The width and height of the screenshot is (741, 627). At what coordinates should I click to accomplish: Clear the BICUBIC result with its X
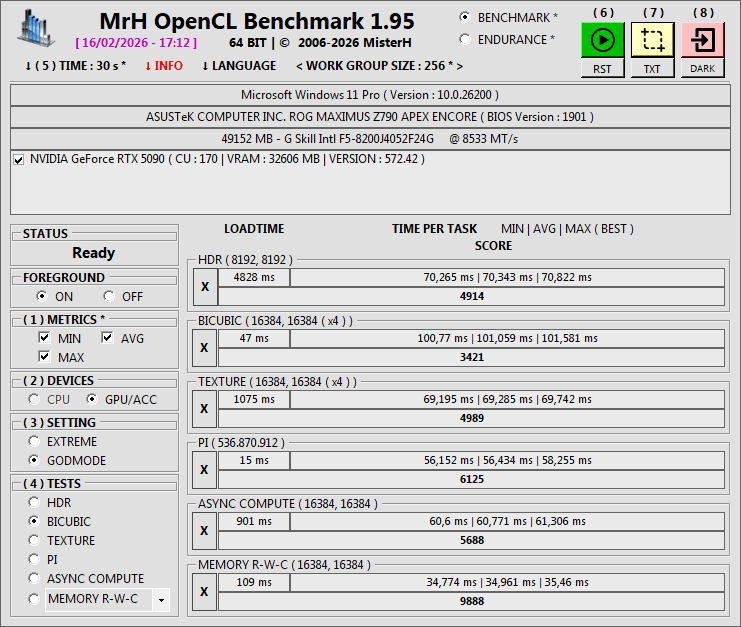pyautogui.click(x=205, y=348)
